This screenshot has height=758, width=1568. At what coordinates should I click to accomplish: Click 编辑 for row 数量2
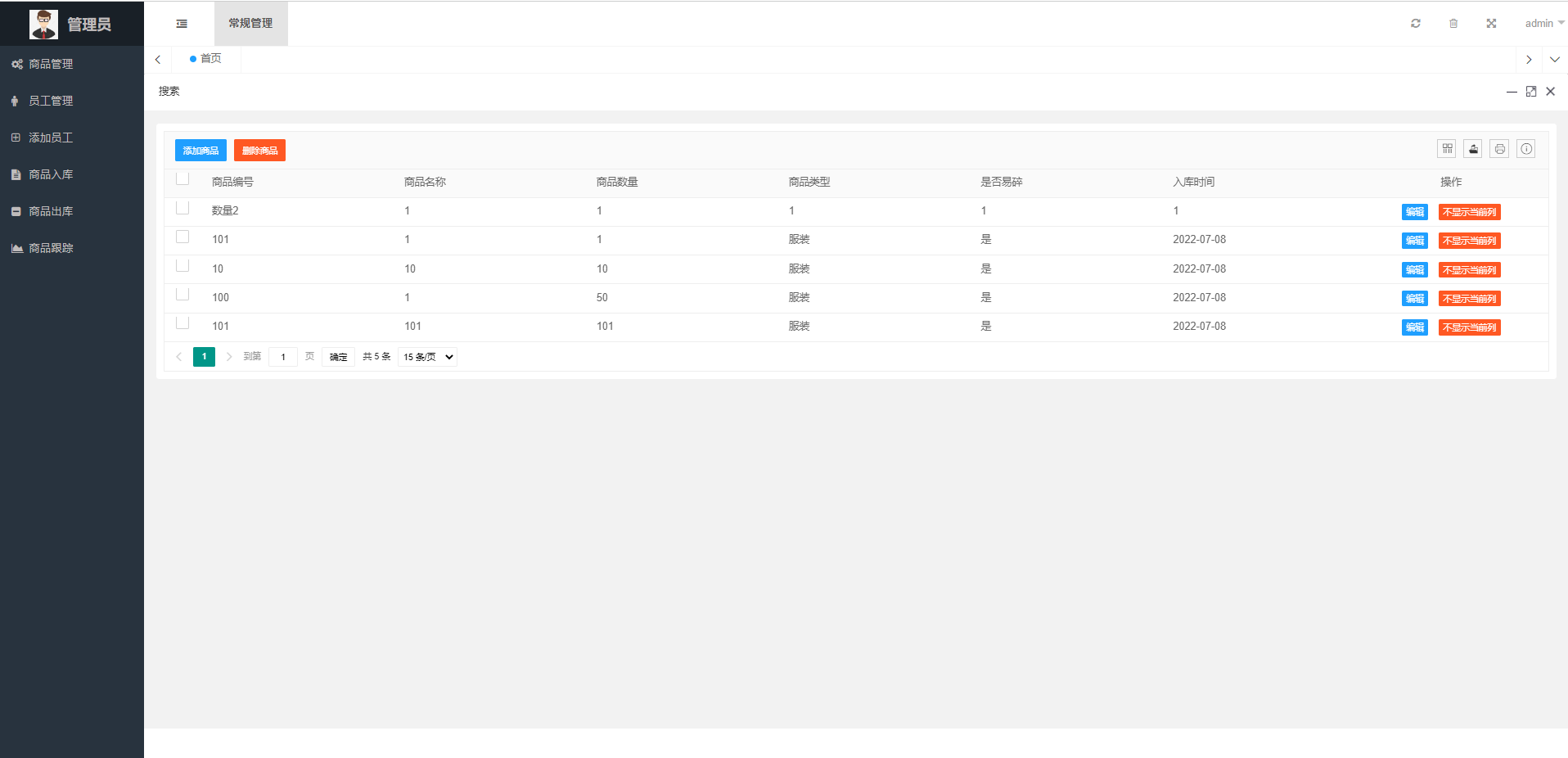1415,212
